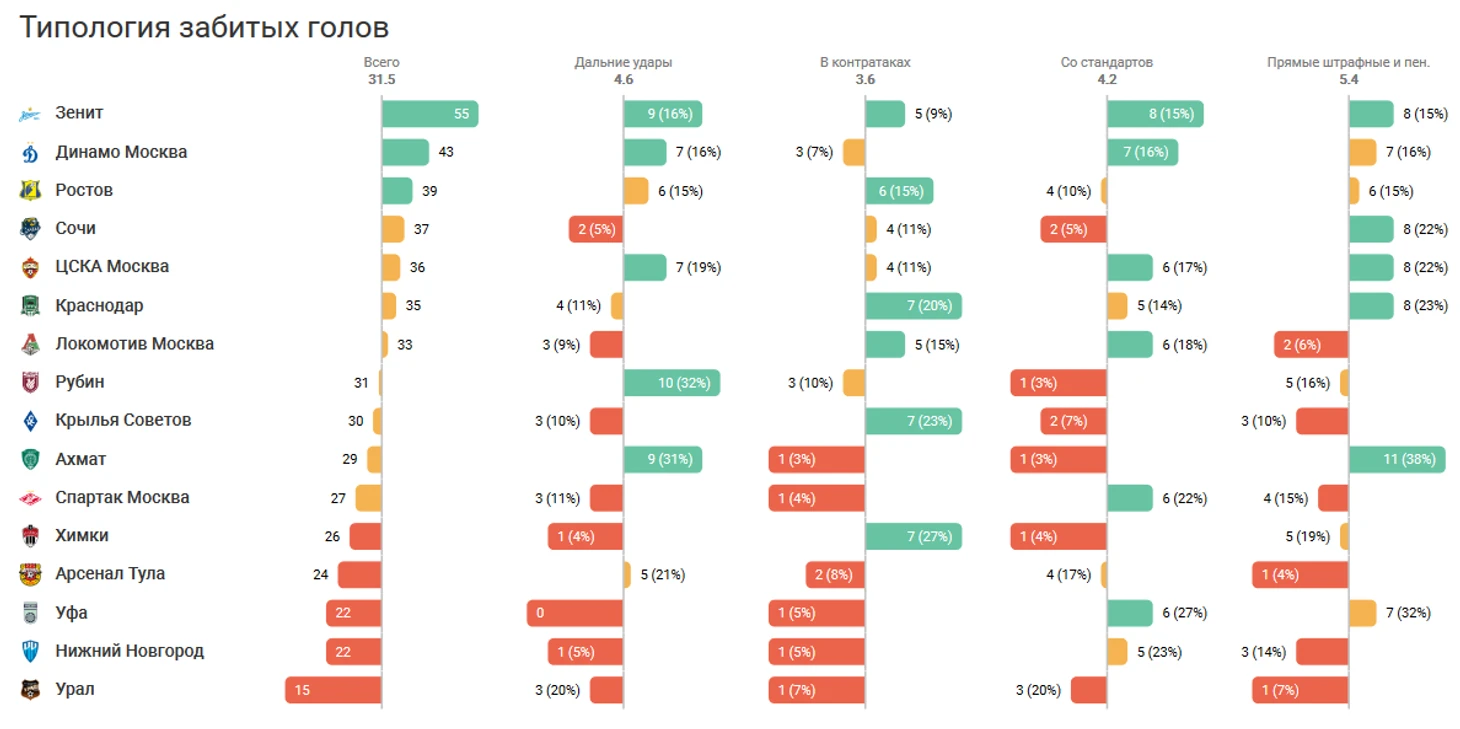Click the Lokomotiv Moscow logo
Viewport: 1460px width, 729px height.
(x=30, y=344)
